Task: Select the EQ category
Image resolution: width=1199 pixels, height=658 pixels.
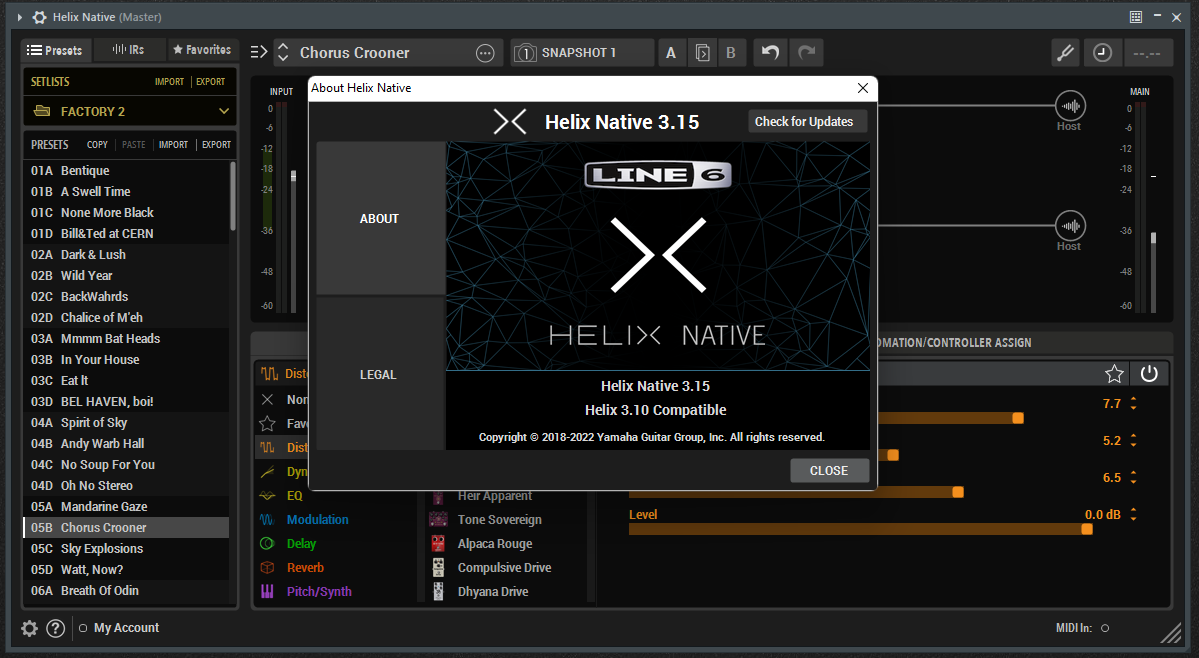Action: pyautogui.click(x=294, y=496)
